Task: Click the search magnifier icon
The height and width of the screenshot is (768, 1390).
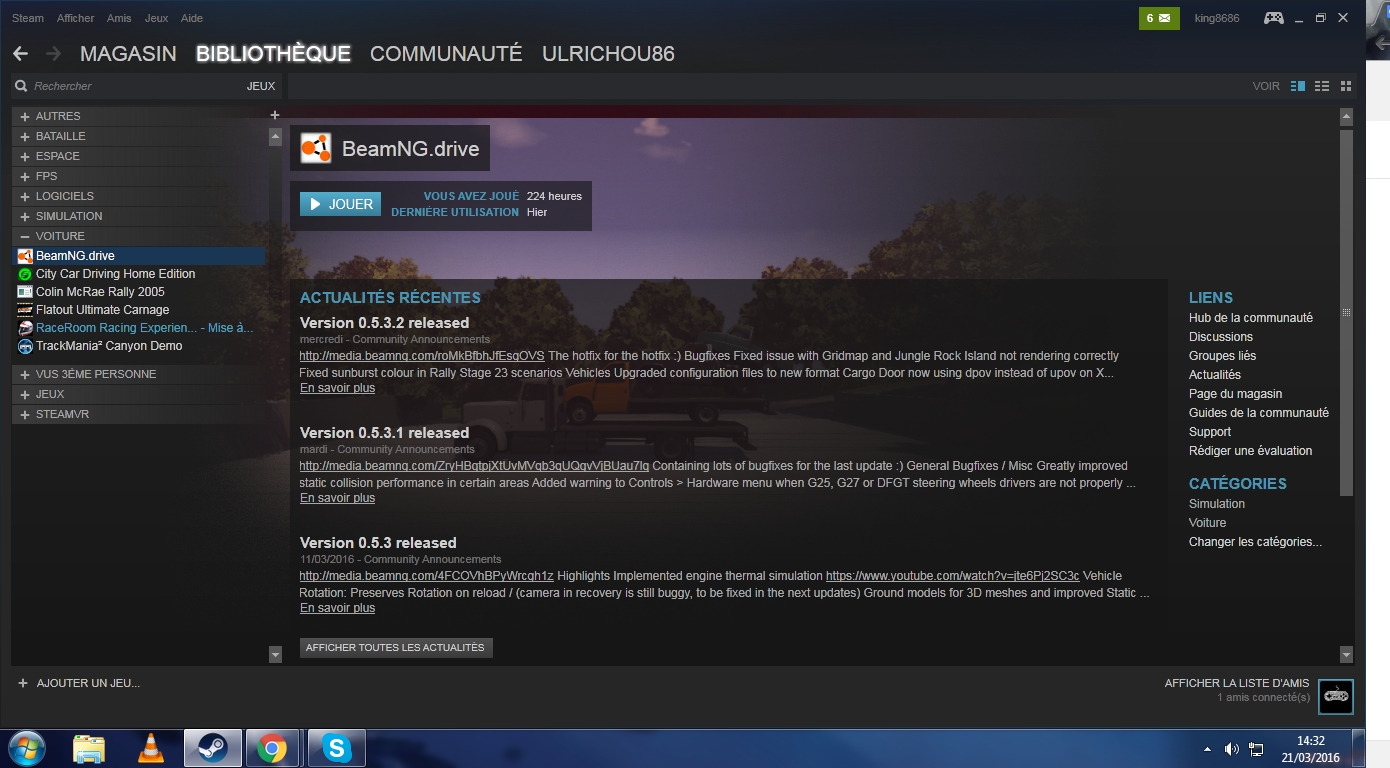Action: (x=21, y=86)
